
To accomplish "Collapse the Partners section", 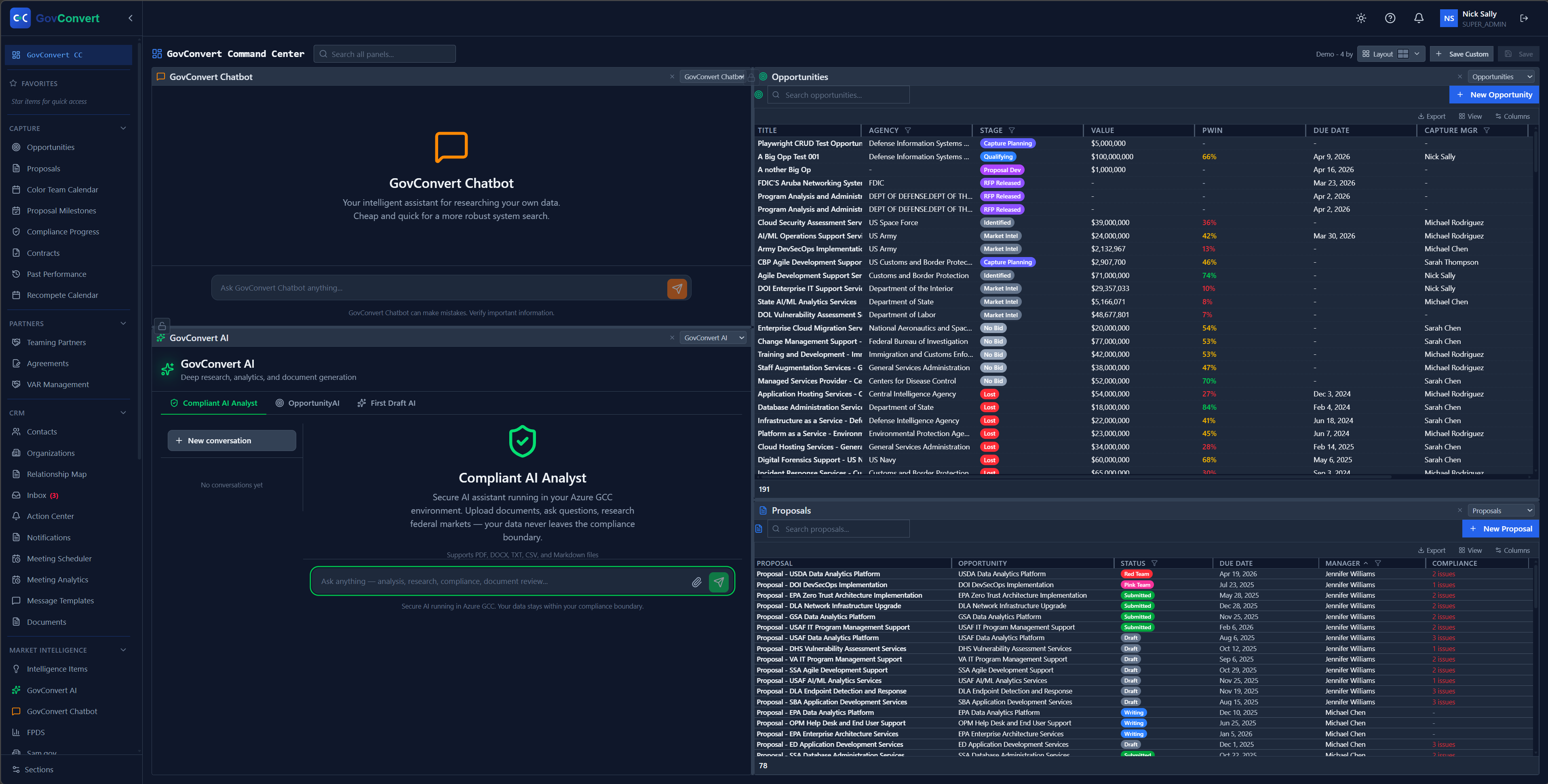I will click(x=123, y=323).
